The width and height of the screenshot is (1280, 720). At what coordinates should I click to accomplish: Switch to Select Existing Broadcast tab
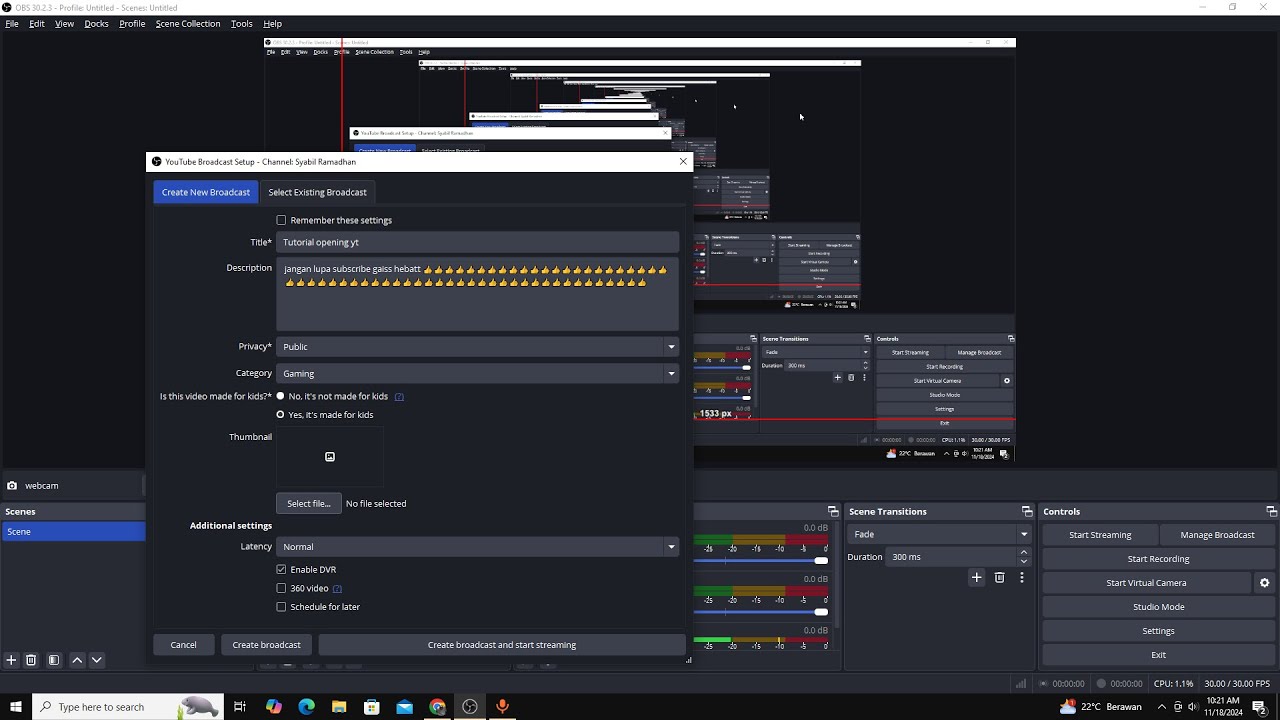click(x=317, y=192)
